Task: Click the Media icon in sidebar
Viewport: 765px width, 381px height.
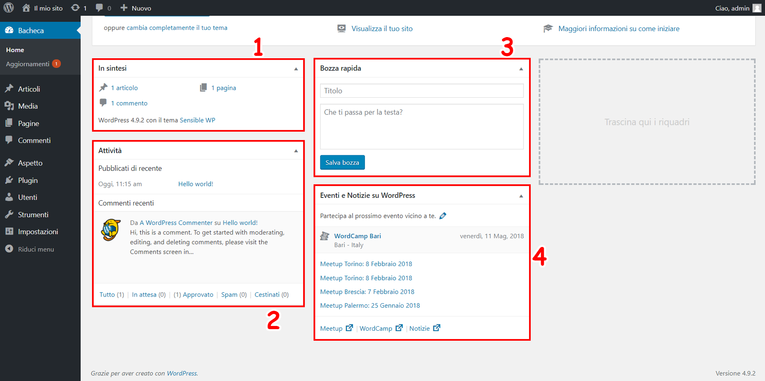Action: coord(9,106)
